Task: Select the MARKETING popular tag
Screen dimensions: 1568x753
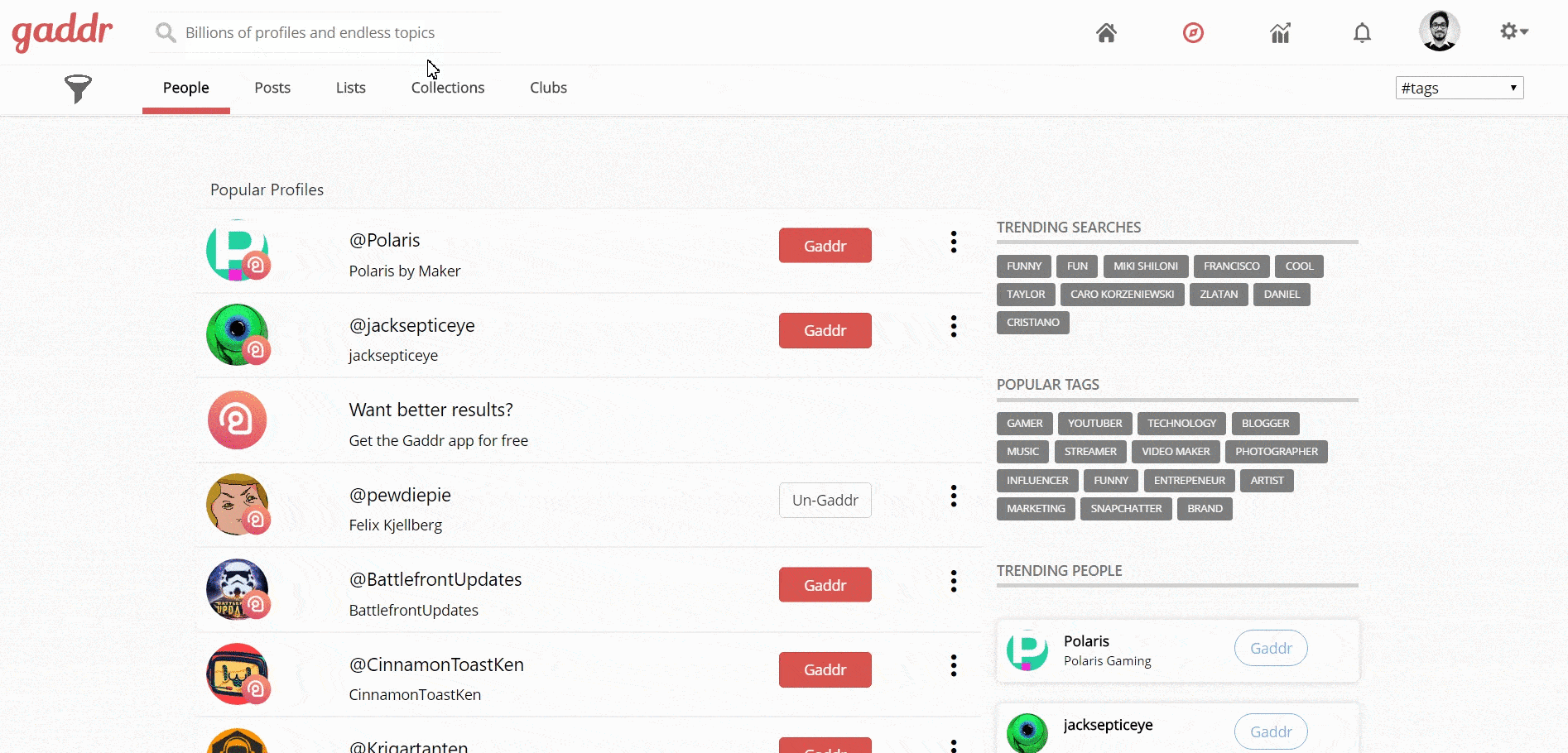Action: pos(1036,509)
